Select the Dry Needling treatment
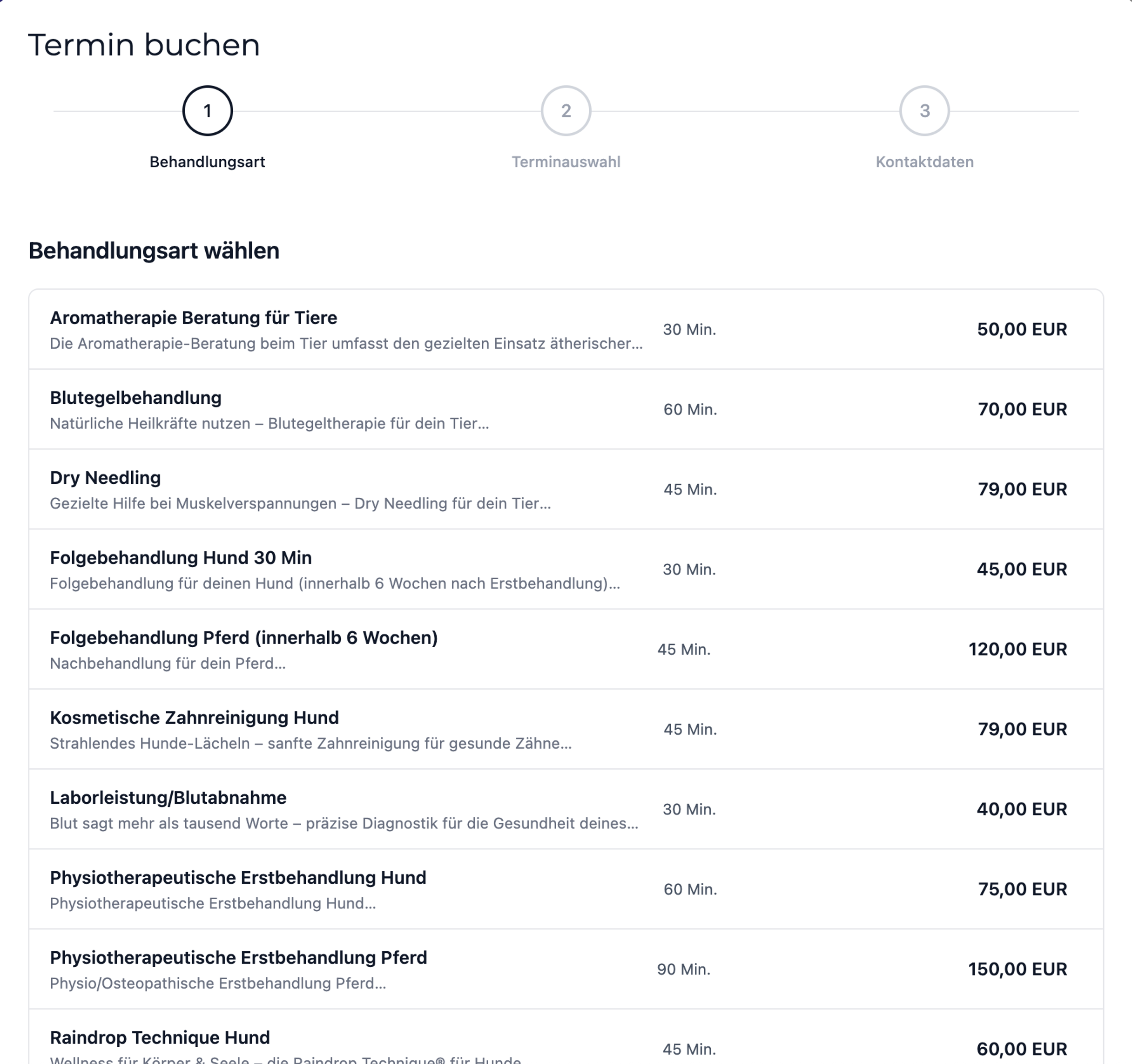This screenshot has width=1132, height=1064. click(566, 489)
